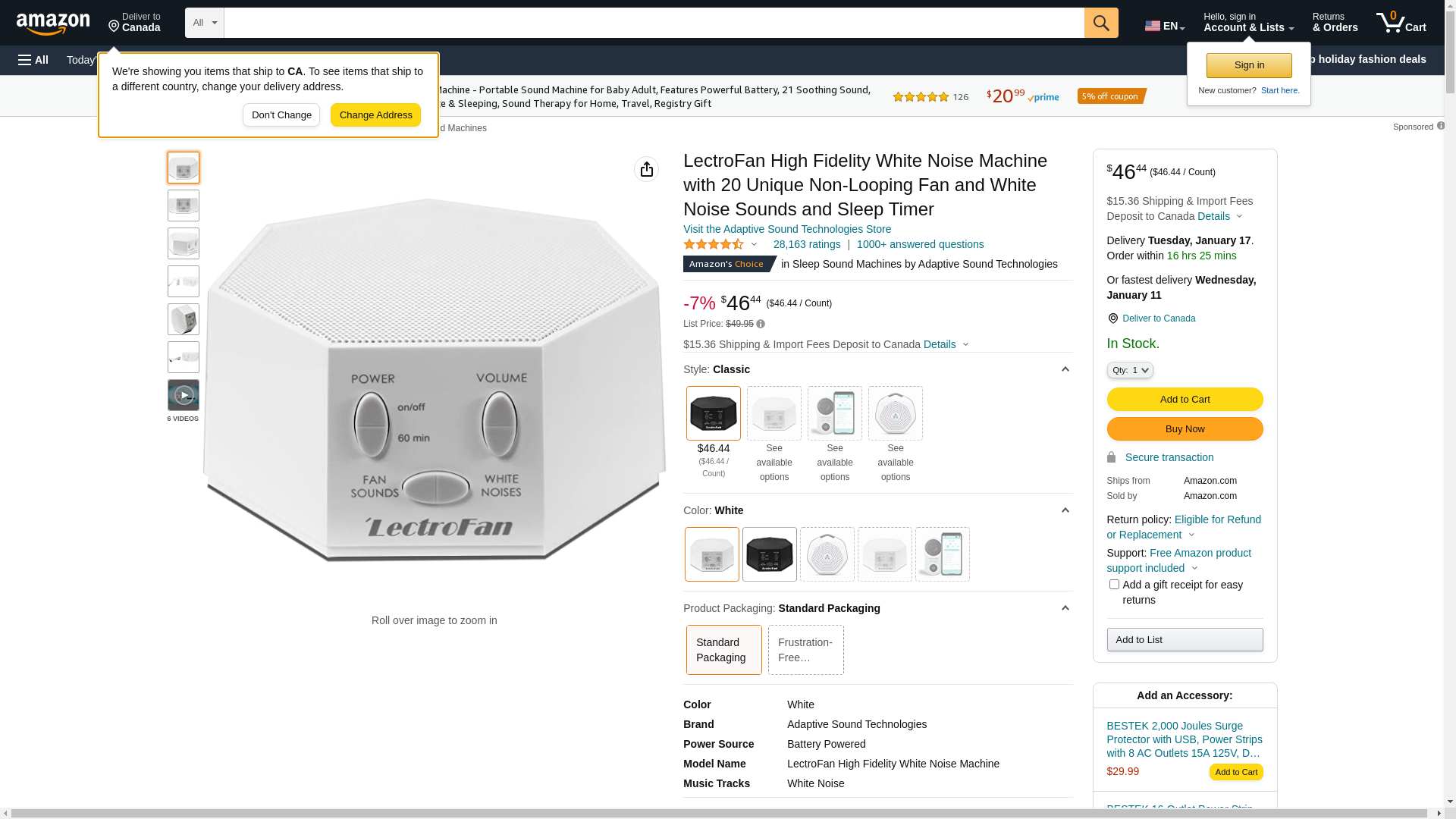Open Returns & Orders
Screen dimensions: 1456x819
(x=1335, y=23)
